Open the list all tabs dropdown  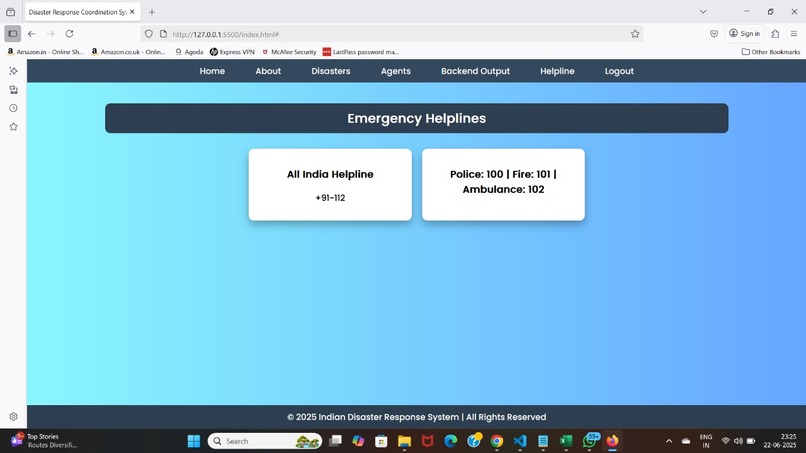coord(703,12)
